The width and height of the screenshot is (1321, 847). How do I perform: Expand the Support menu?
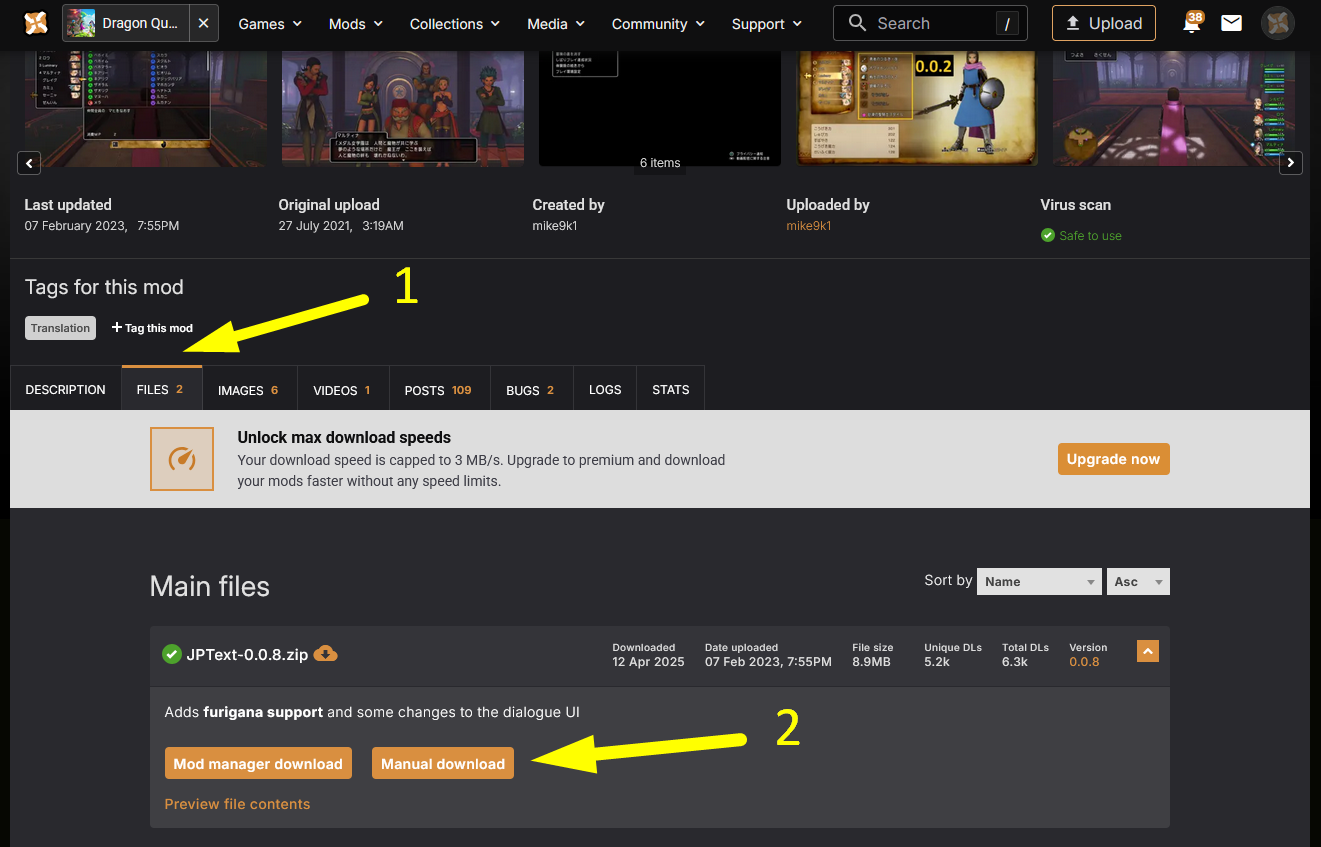pos(767,24)
